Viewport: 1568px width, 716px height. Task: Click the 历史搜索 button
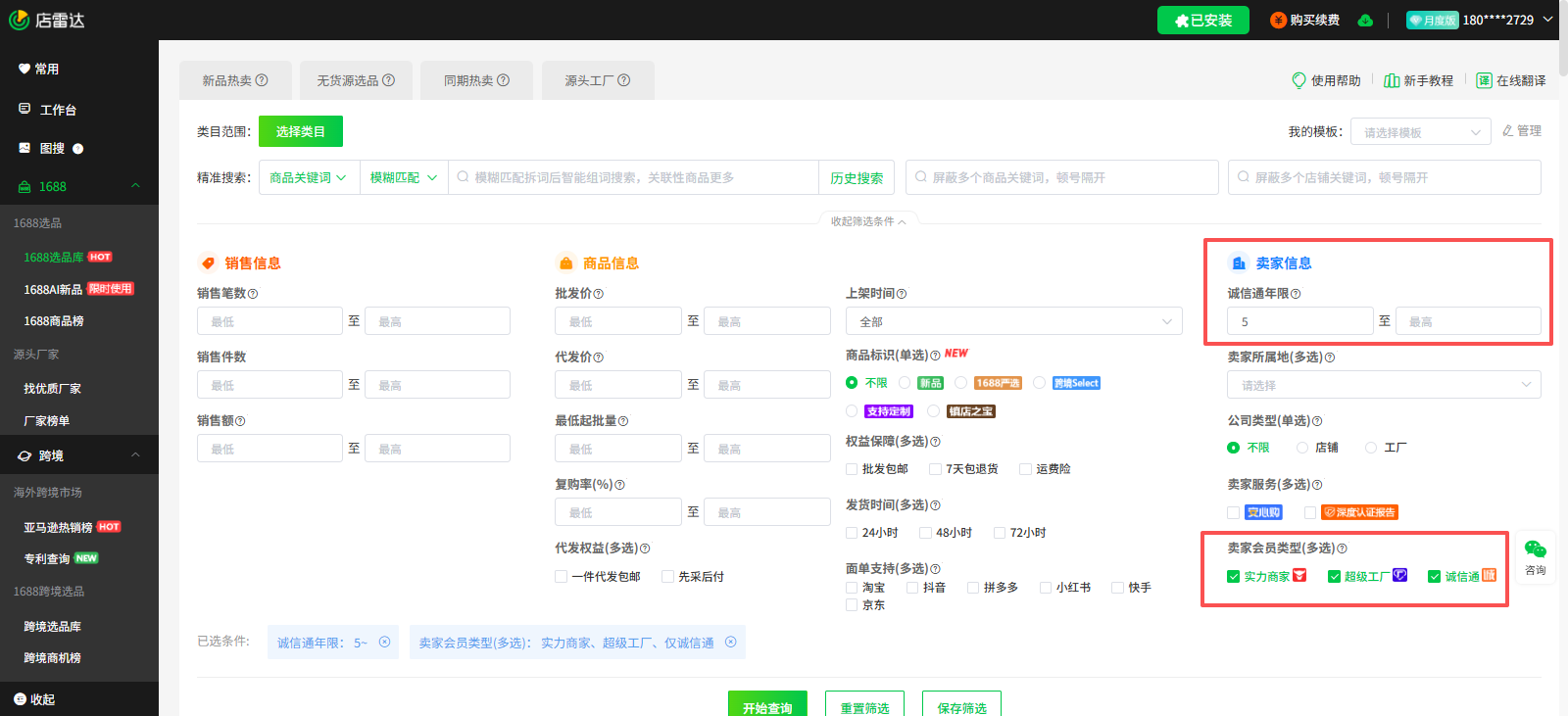[857, 177]
